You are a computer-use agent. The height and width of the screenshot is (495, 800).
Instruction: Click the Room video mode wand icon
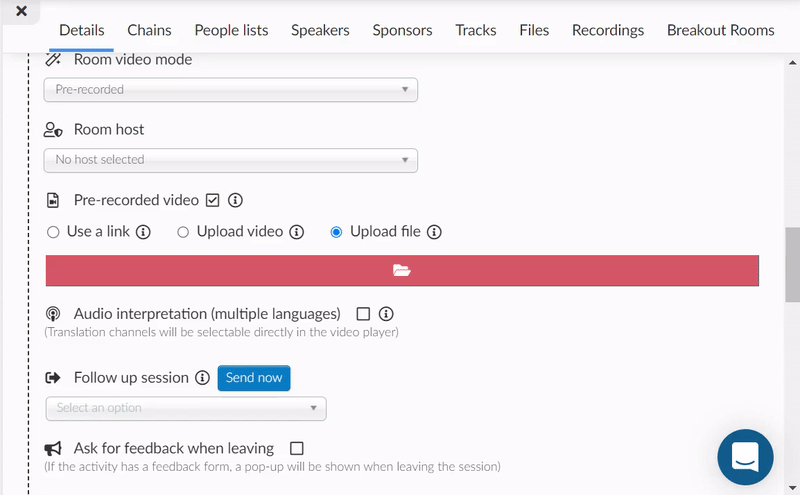53,60
